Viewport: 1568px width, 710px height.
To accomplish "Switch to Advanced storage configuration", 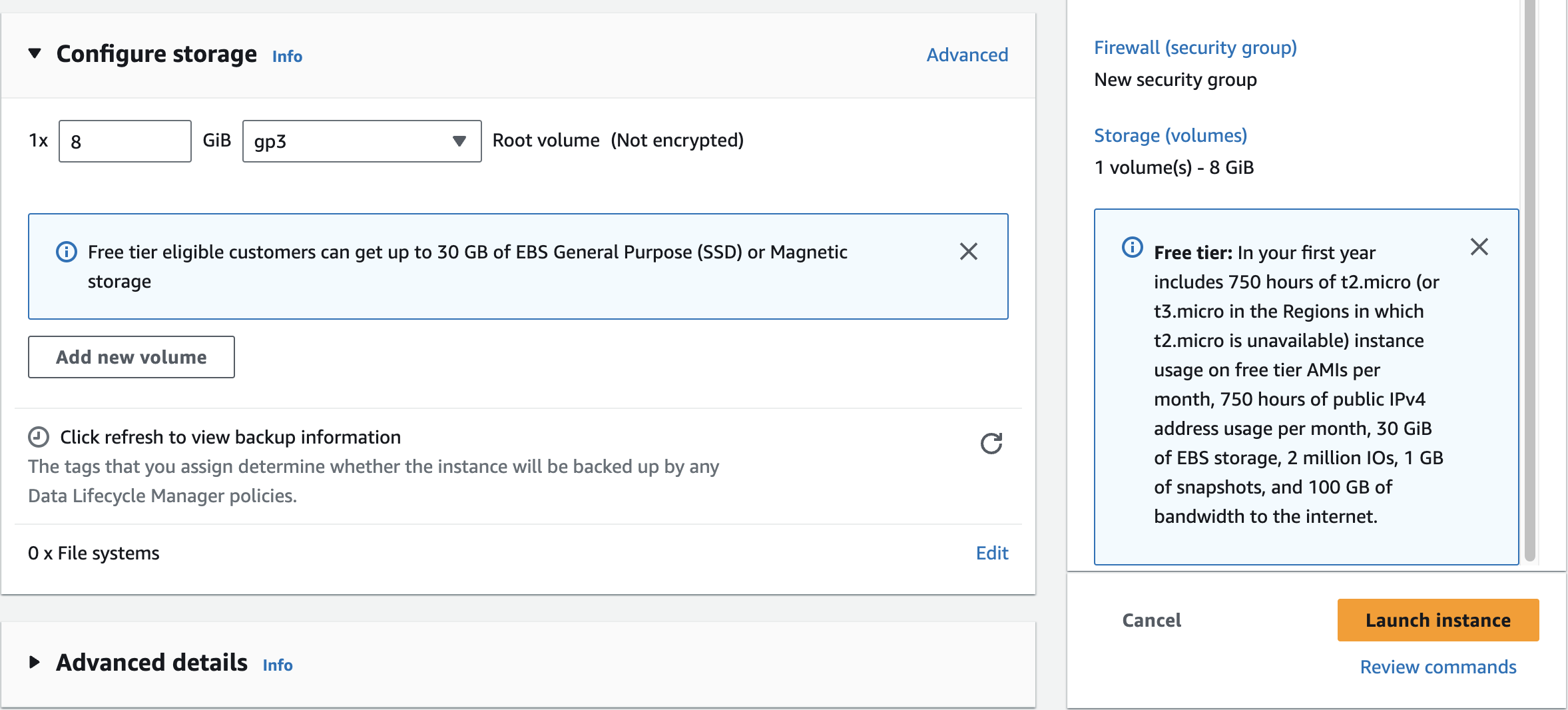I will pyautogui.click(x=967, y=55).
